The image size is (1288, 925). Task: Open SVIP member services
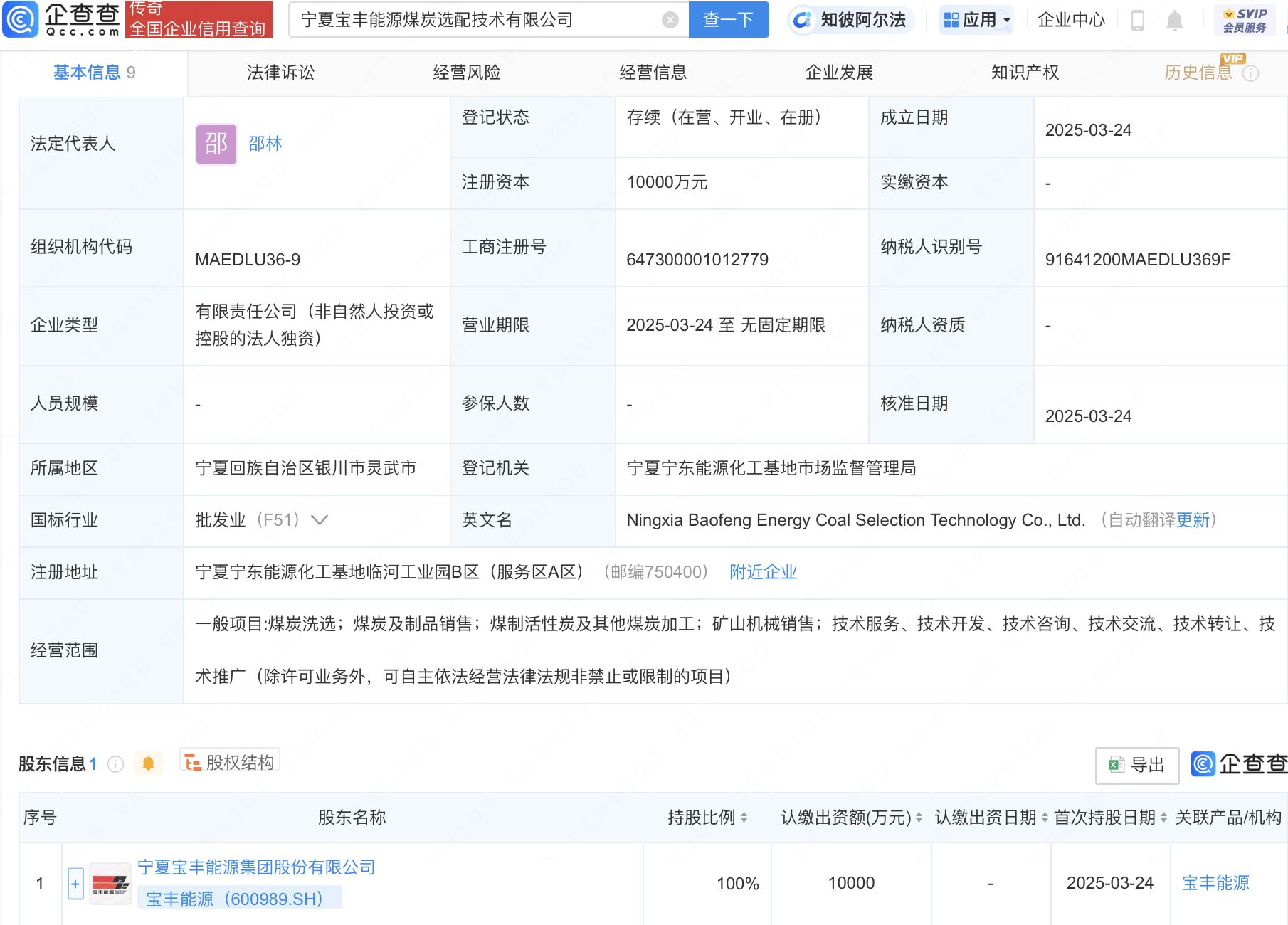1244,20
